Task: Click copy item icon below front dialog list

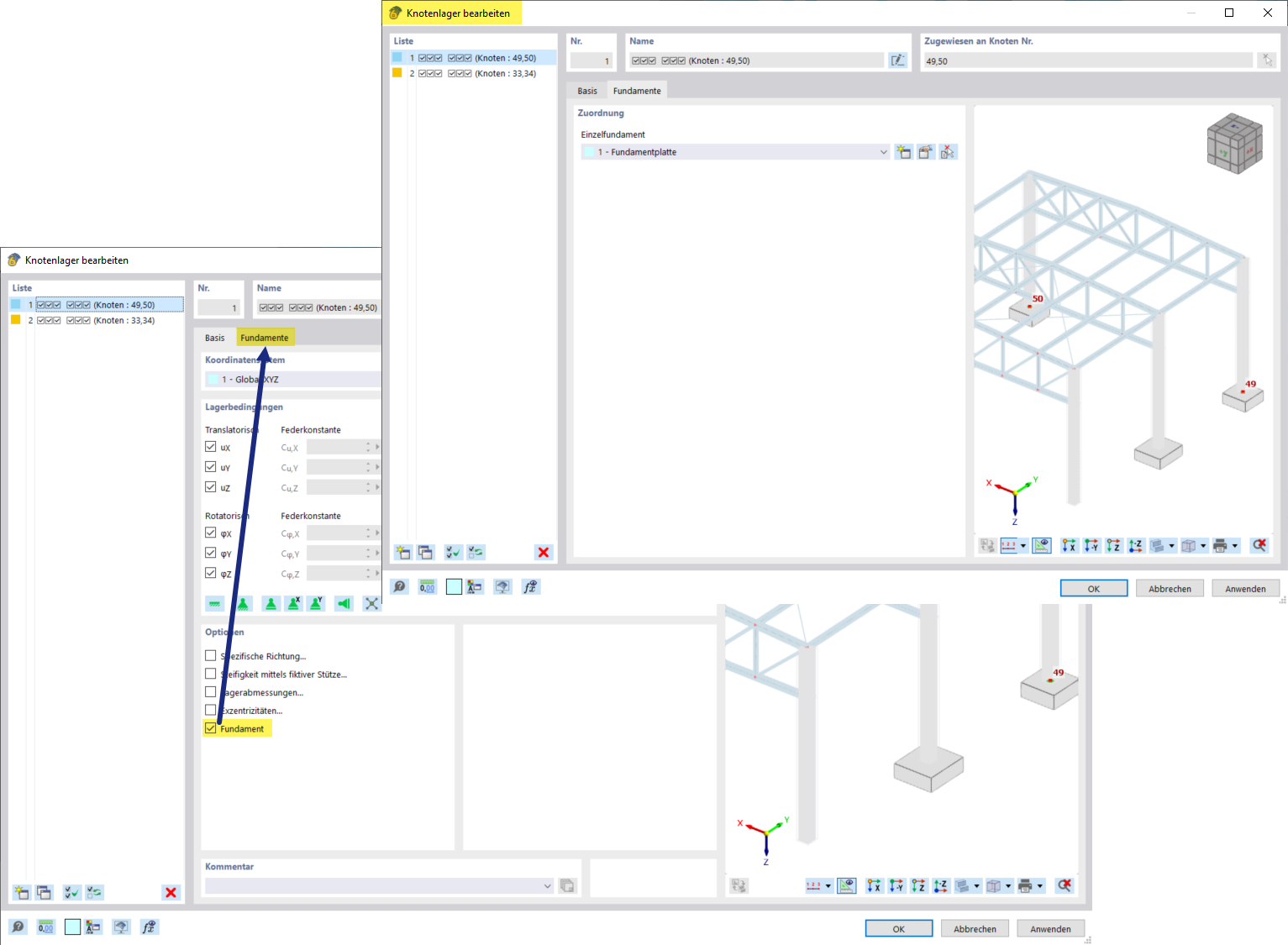Action: (425, 553)
